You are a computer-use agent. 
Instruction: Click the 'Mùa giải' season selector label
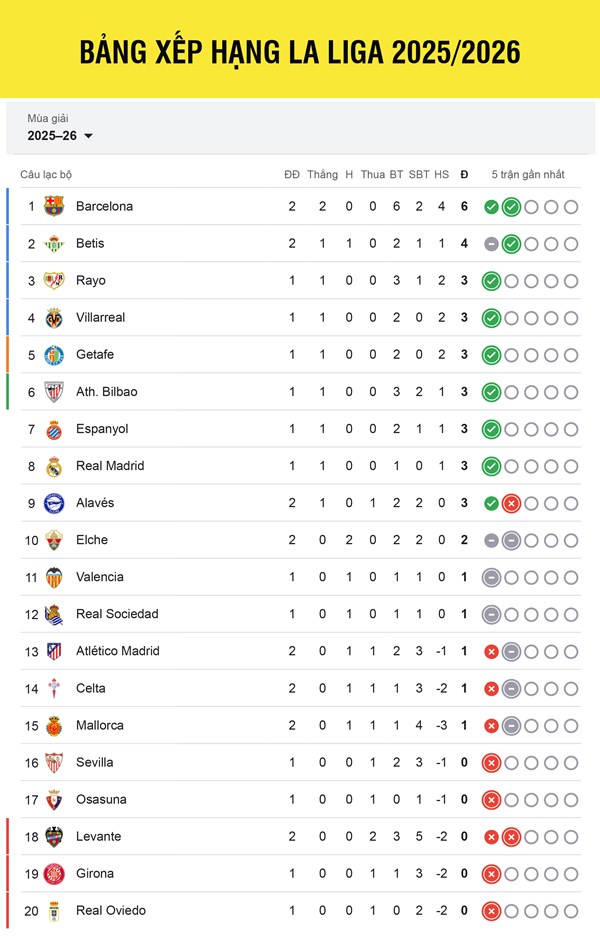(x=48, y=118)
